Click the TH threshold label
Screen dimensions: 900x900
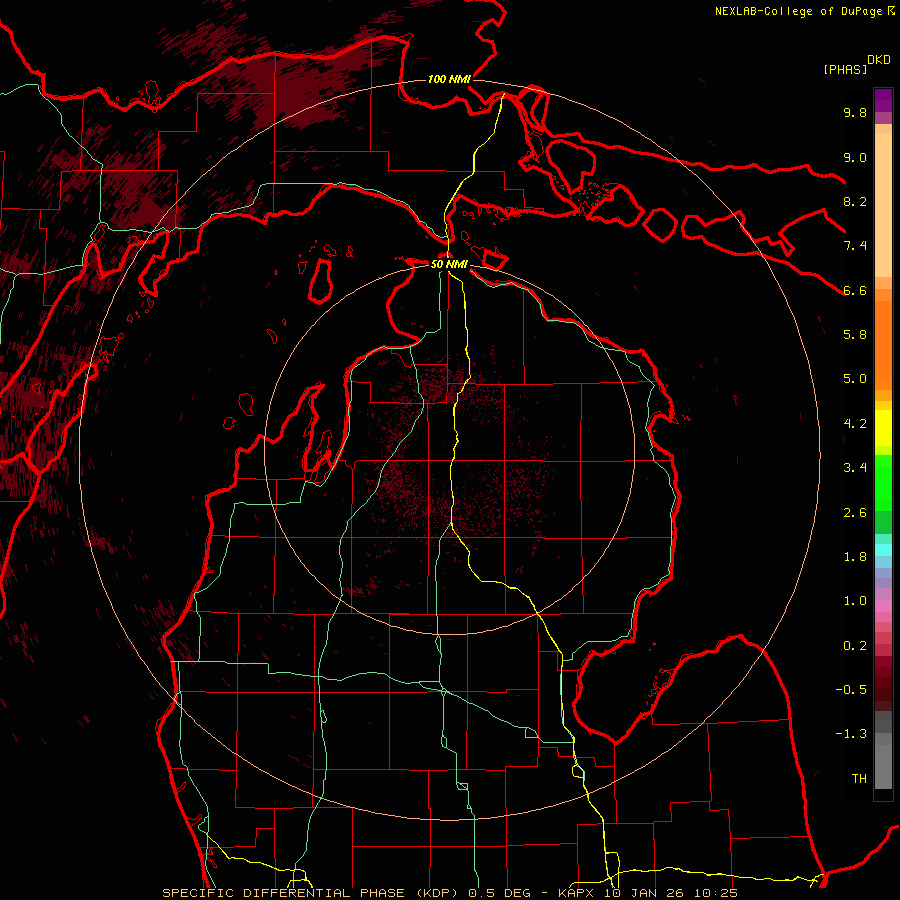[x=859, y=779]
